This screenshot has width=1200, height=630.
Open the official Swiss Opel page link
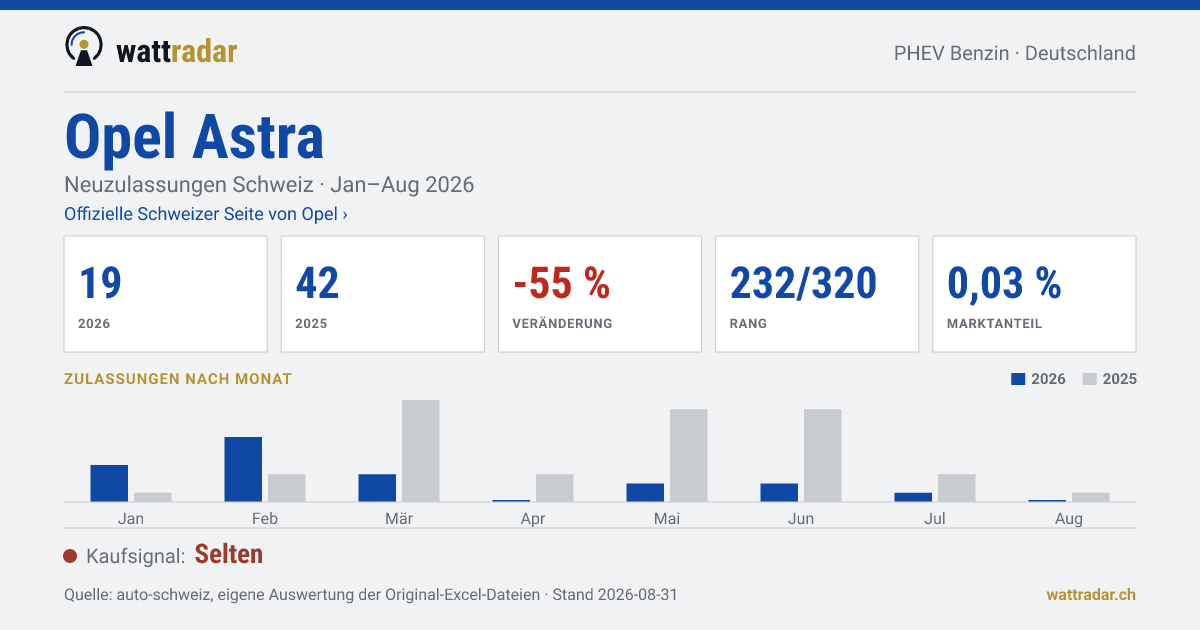(206, 214)
